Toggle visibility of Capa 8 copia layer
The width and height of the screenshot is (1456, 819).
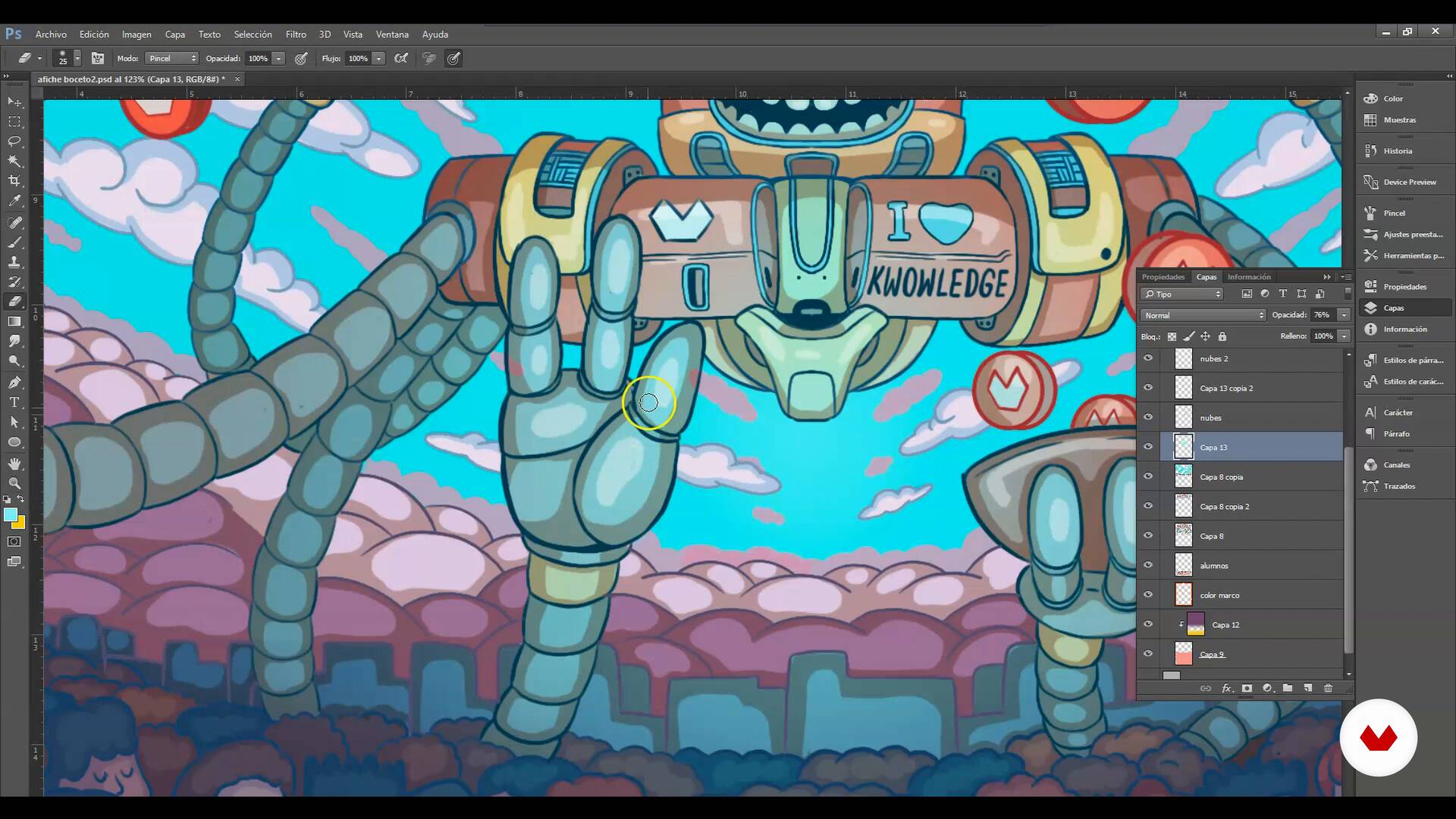click(1148, 476)
